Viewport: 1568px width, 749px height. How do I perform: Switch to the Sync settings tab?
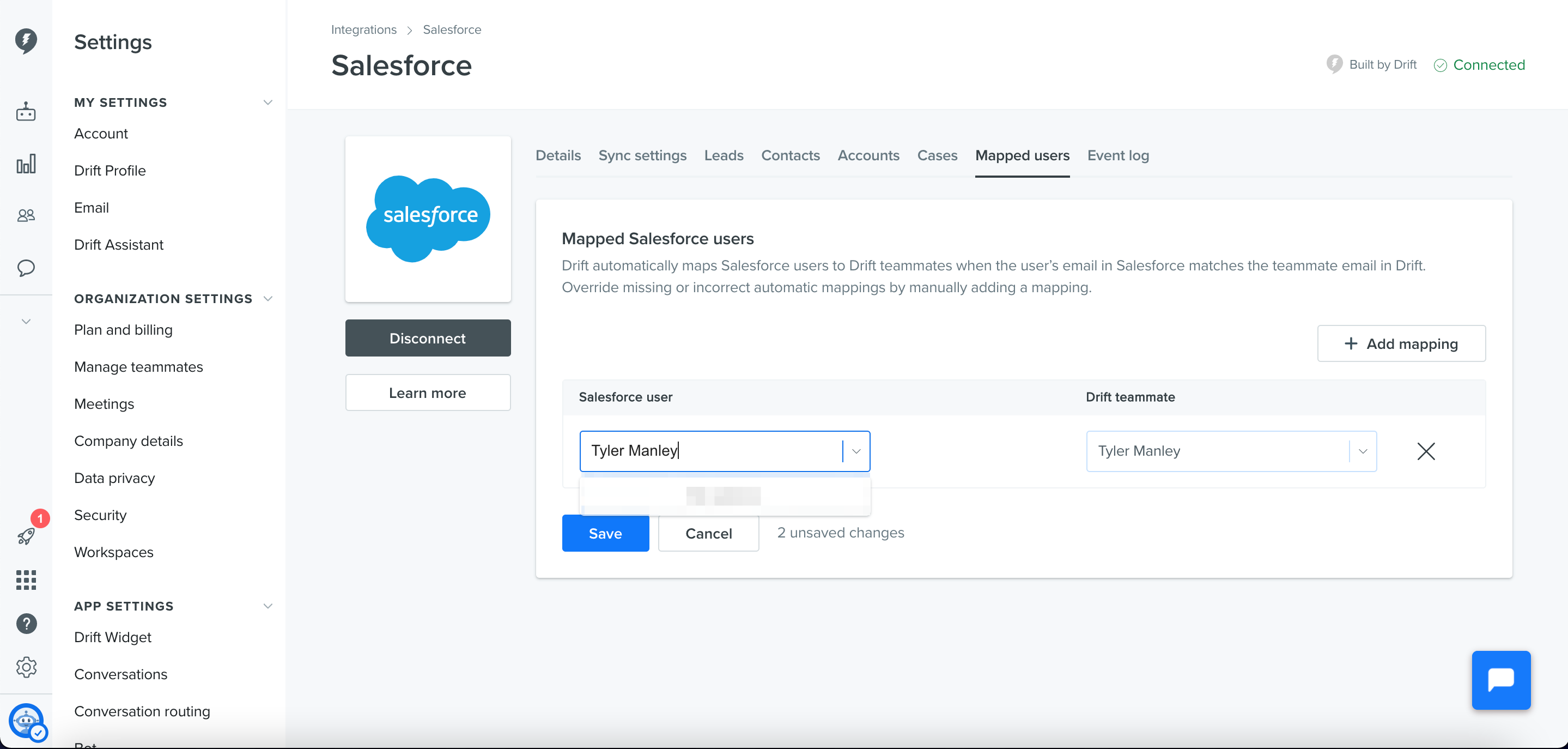[642, 155]
